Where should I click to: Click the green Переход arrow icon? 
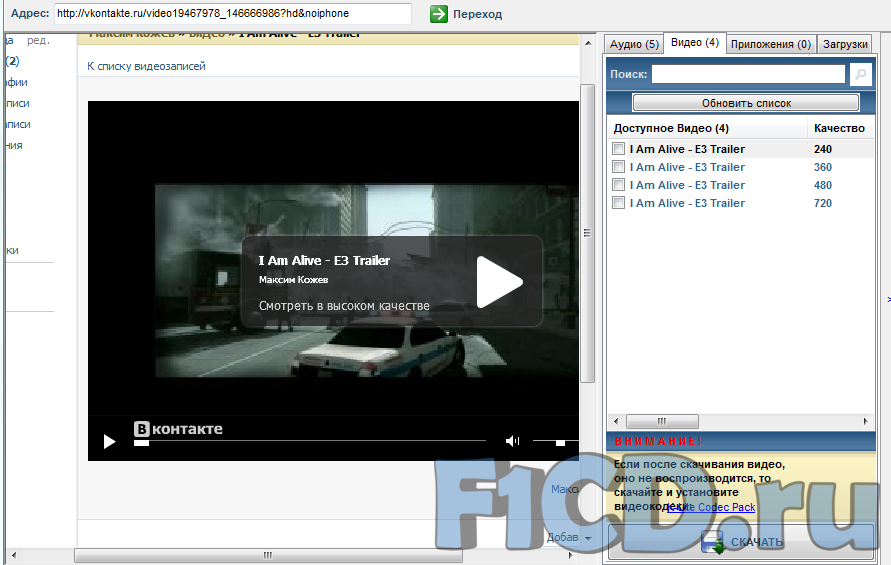[x=439, y=14]
